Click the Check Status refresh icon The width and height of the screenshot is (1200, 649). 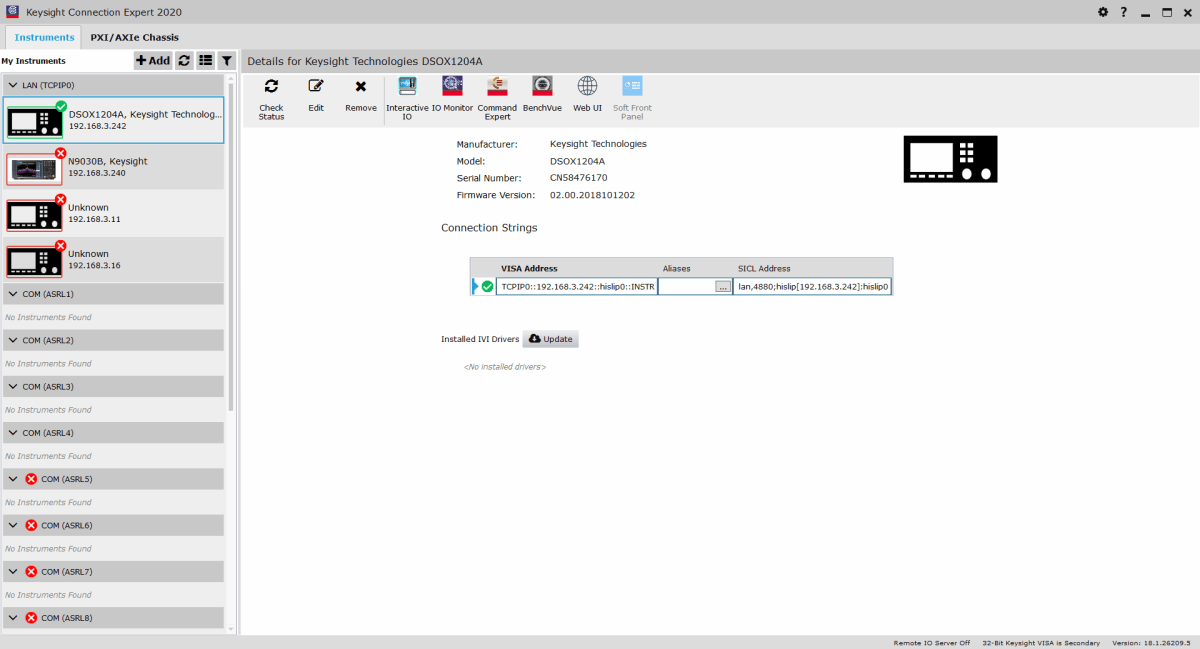pos(271,86)
